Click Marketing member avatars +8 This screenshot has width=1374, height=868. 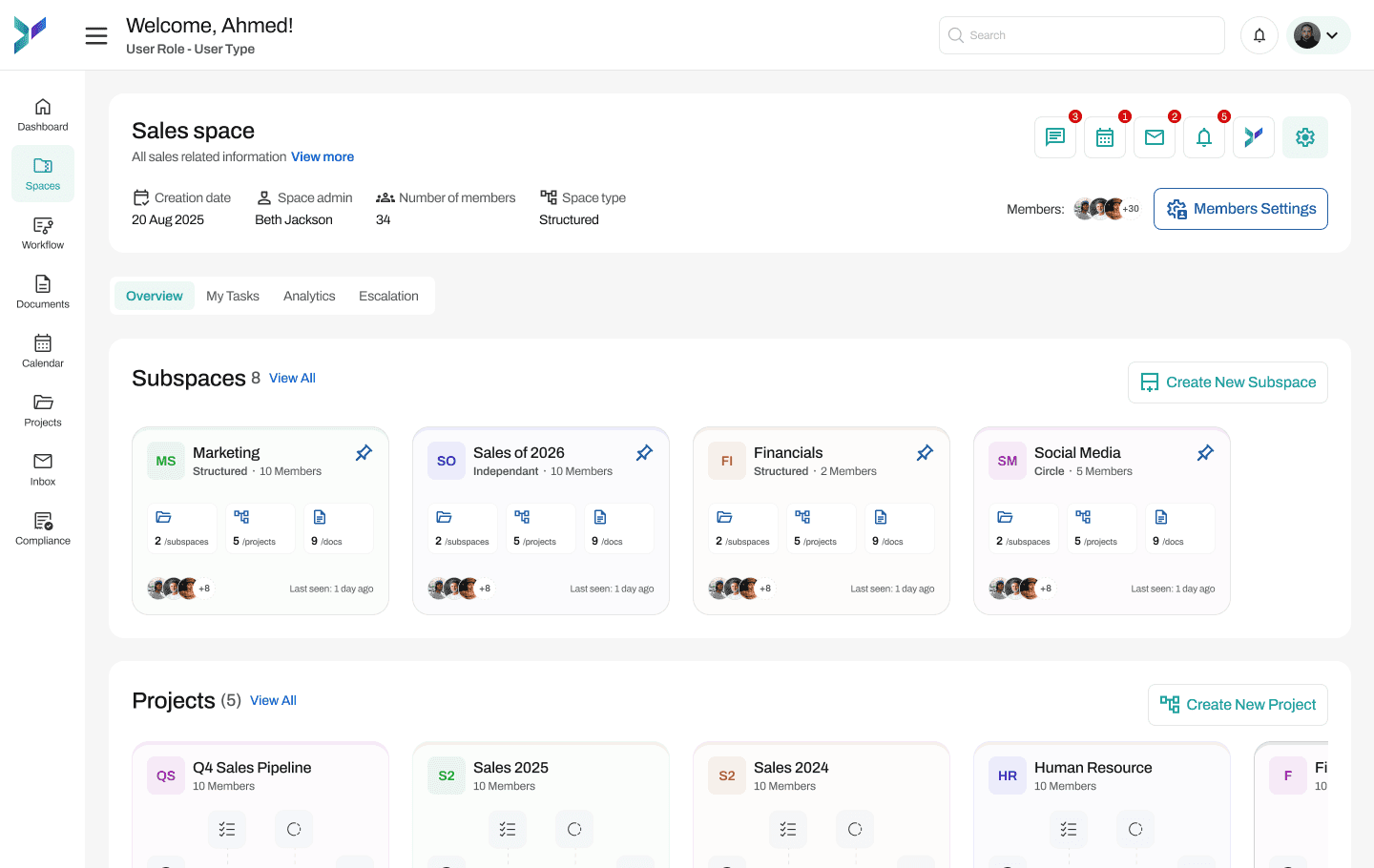(178, 589)
